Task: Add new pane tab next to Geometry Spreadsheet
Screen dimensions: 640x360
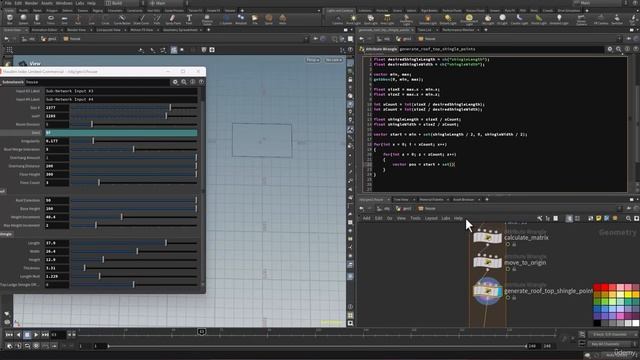Action: pyautogui.click(x=209, y=30)
